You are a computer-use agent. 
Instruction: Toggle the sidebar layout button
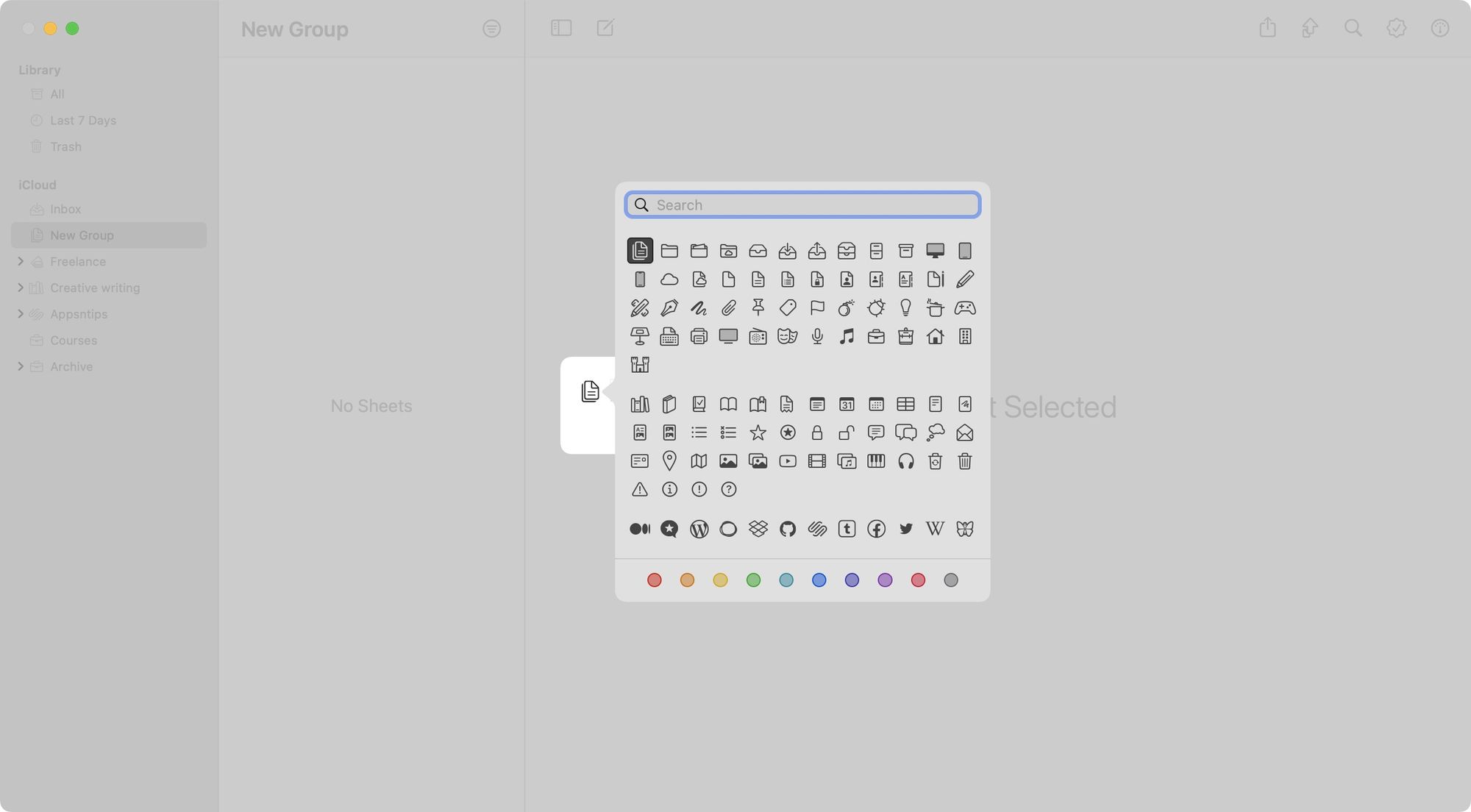[x=561, y=28]
